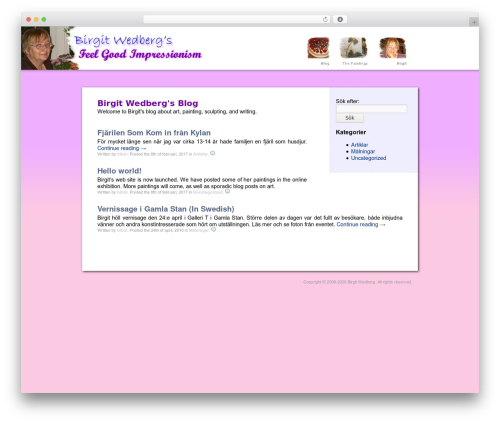The image size is (500, 423).
Task: Open comment bubble icon for Vernissage post
Action: tap(214, 230)
